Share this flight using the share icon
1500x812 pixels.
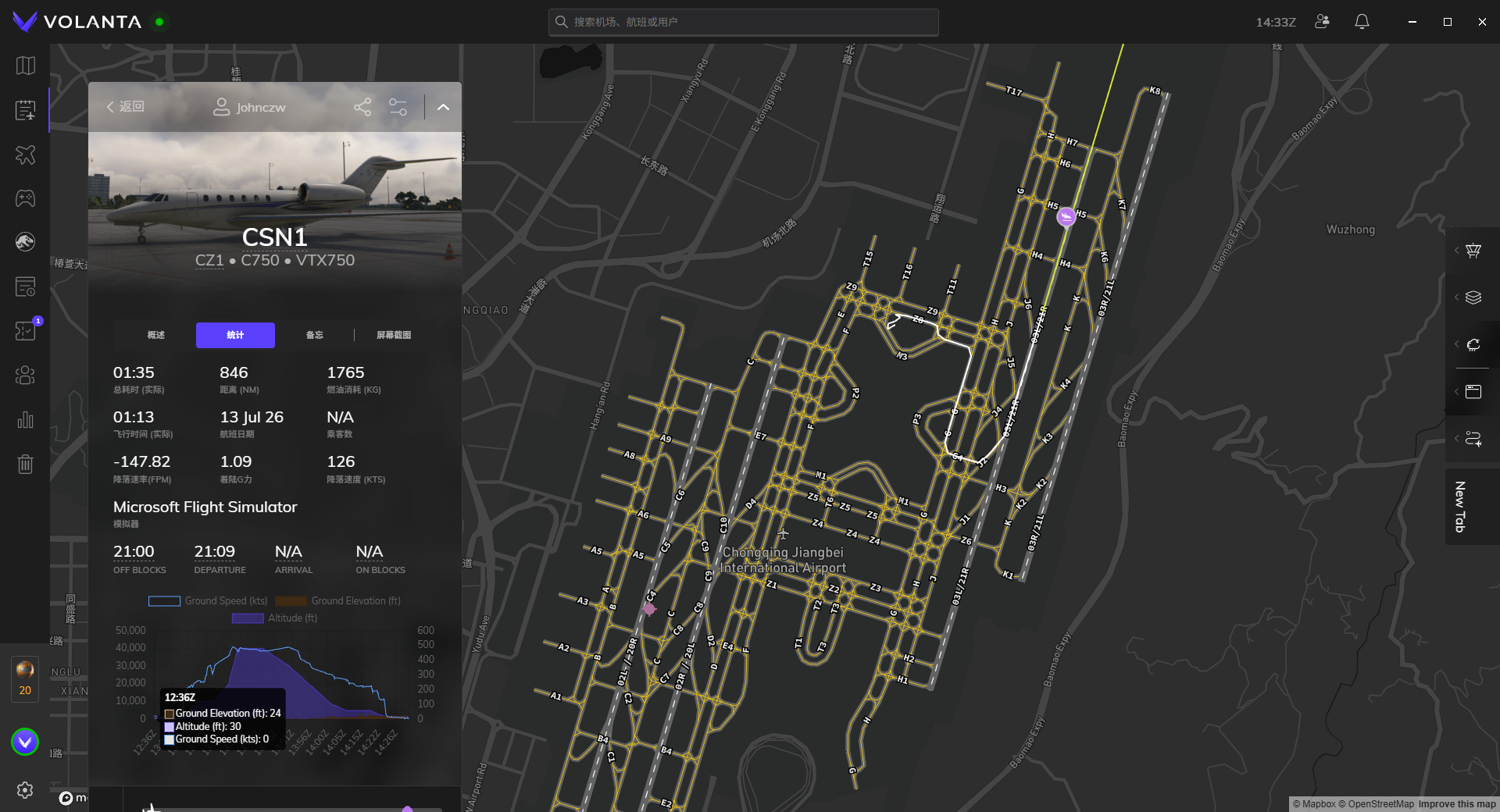pyautogui.click(x=362, y=107)
